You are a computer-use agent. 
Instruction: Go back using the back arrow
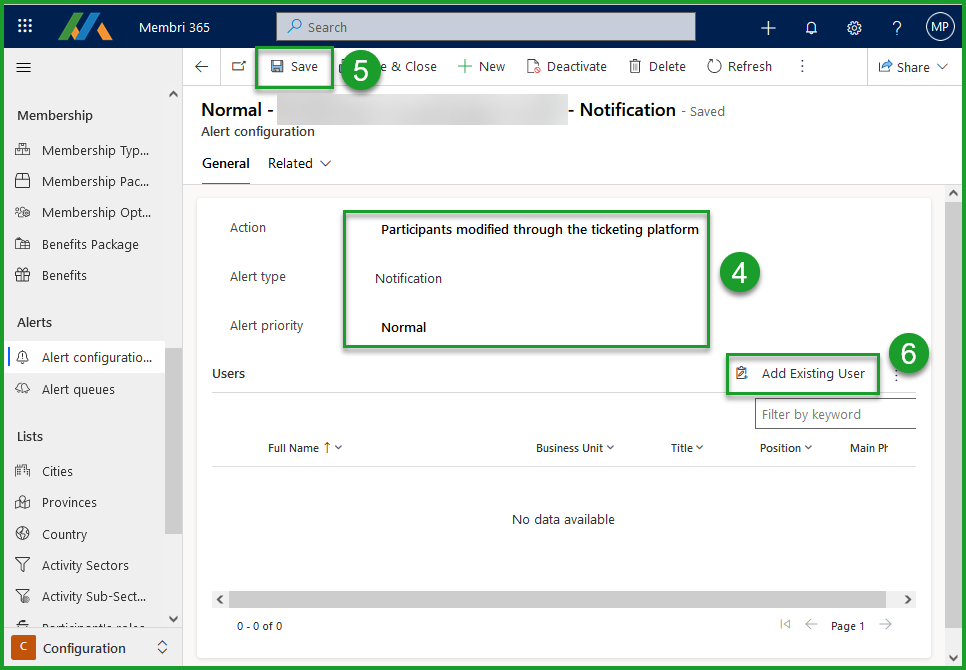click(x=202, y=67)
